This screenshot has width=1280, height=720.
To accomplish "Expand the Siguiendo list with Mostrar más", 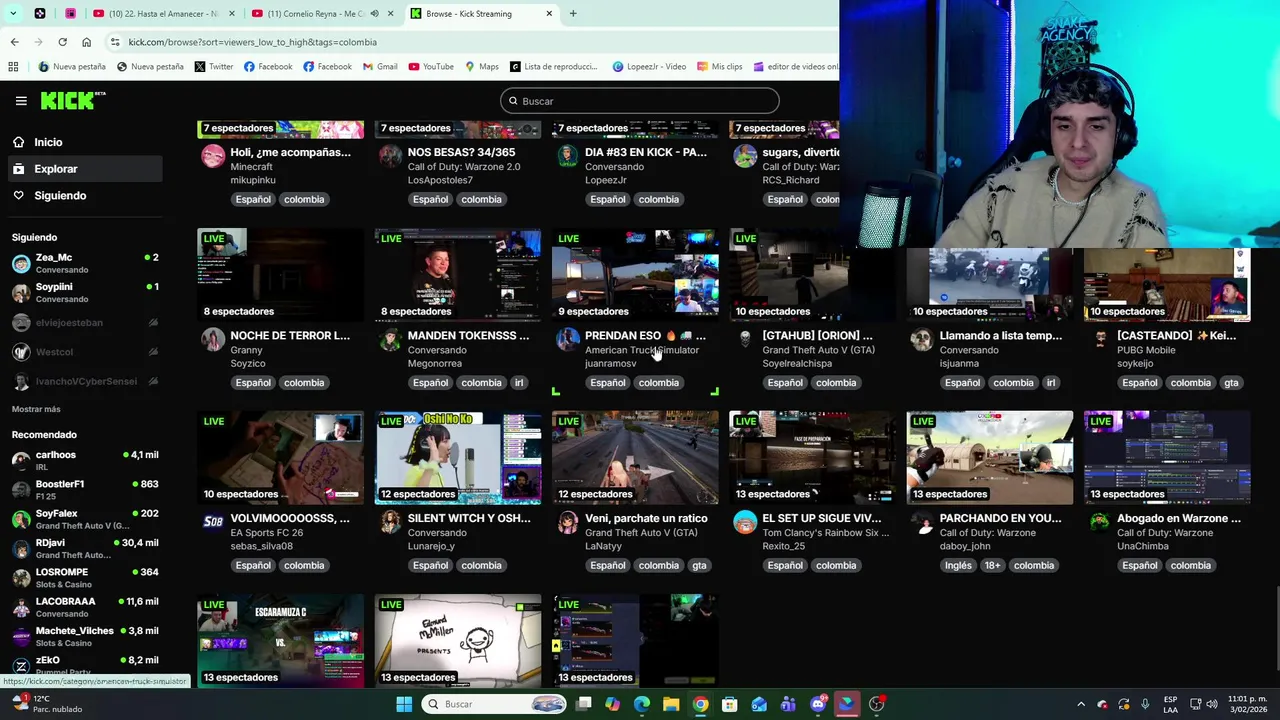I will coord(36,409).
